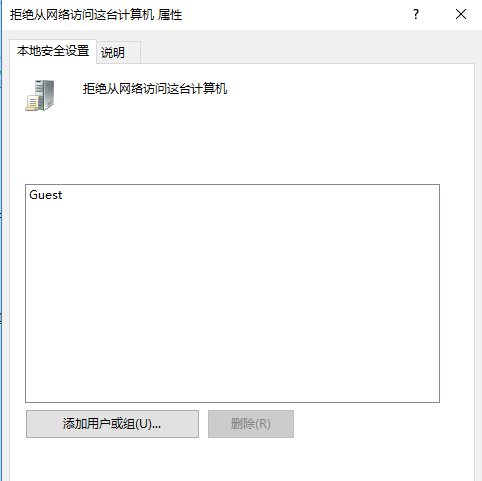This screenshot has height=481, width=482.
Task: Add a user or group to the policy
Action: click(112, 424)
